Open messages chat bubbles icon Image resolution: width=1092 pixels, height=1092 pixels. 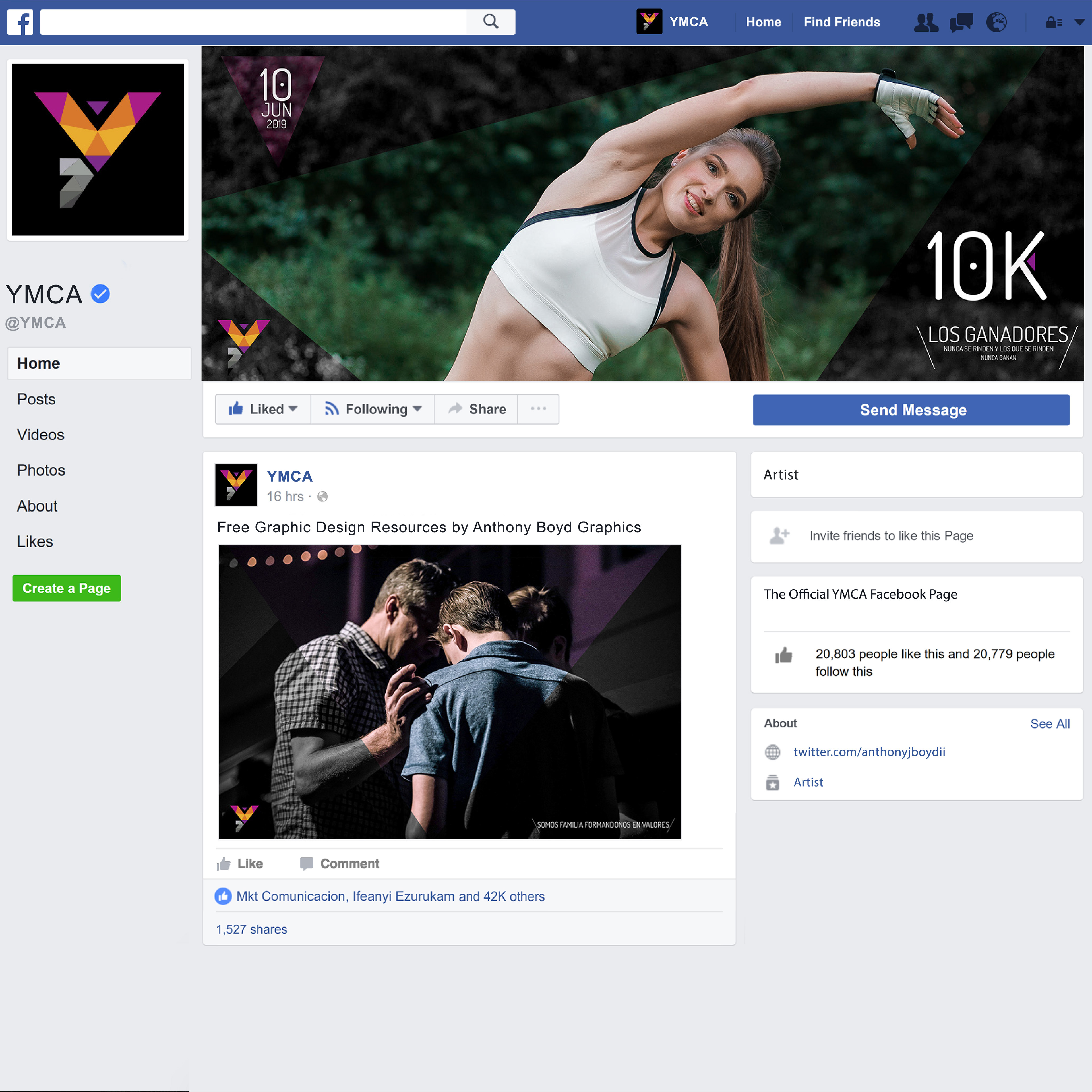[x=961, y=23]
